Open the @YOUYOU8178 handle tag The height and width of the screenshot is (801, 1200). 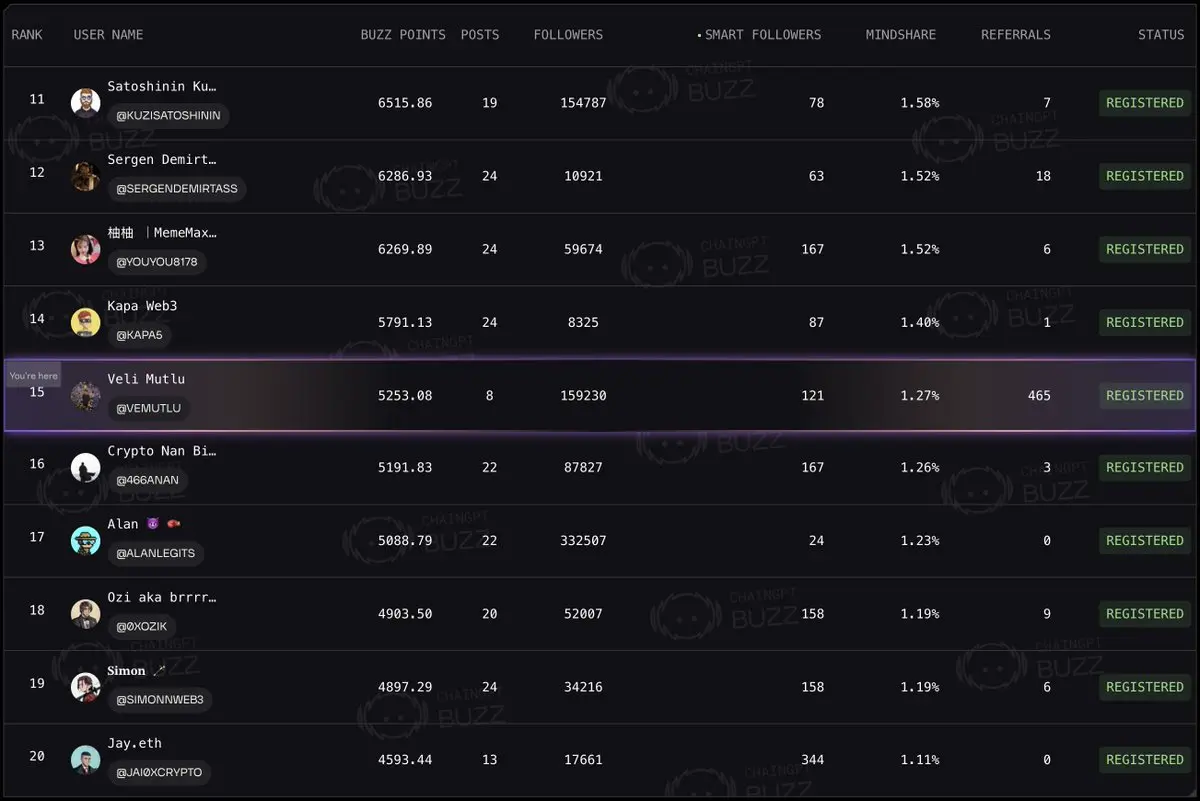pos(157,263)
